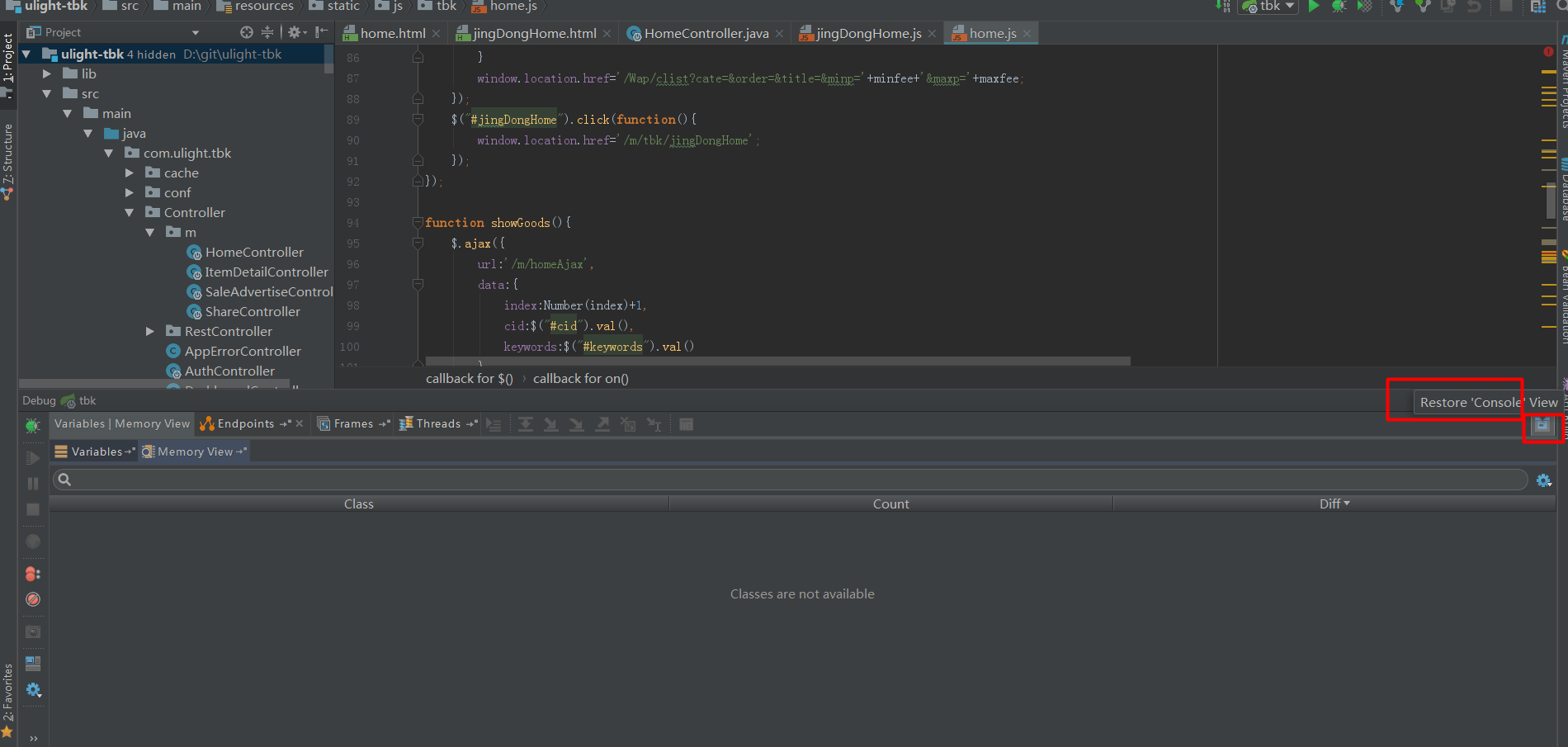The height and width of the screenshot is (747, 1568).
Task: Expand the RestController package node
Action: 149,331
